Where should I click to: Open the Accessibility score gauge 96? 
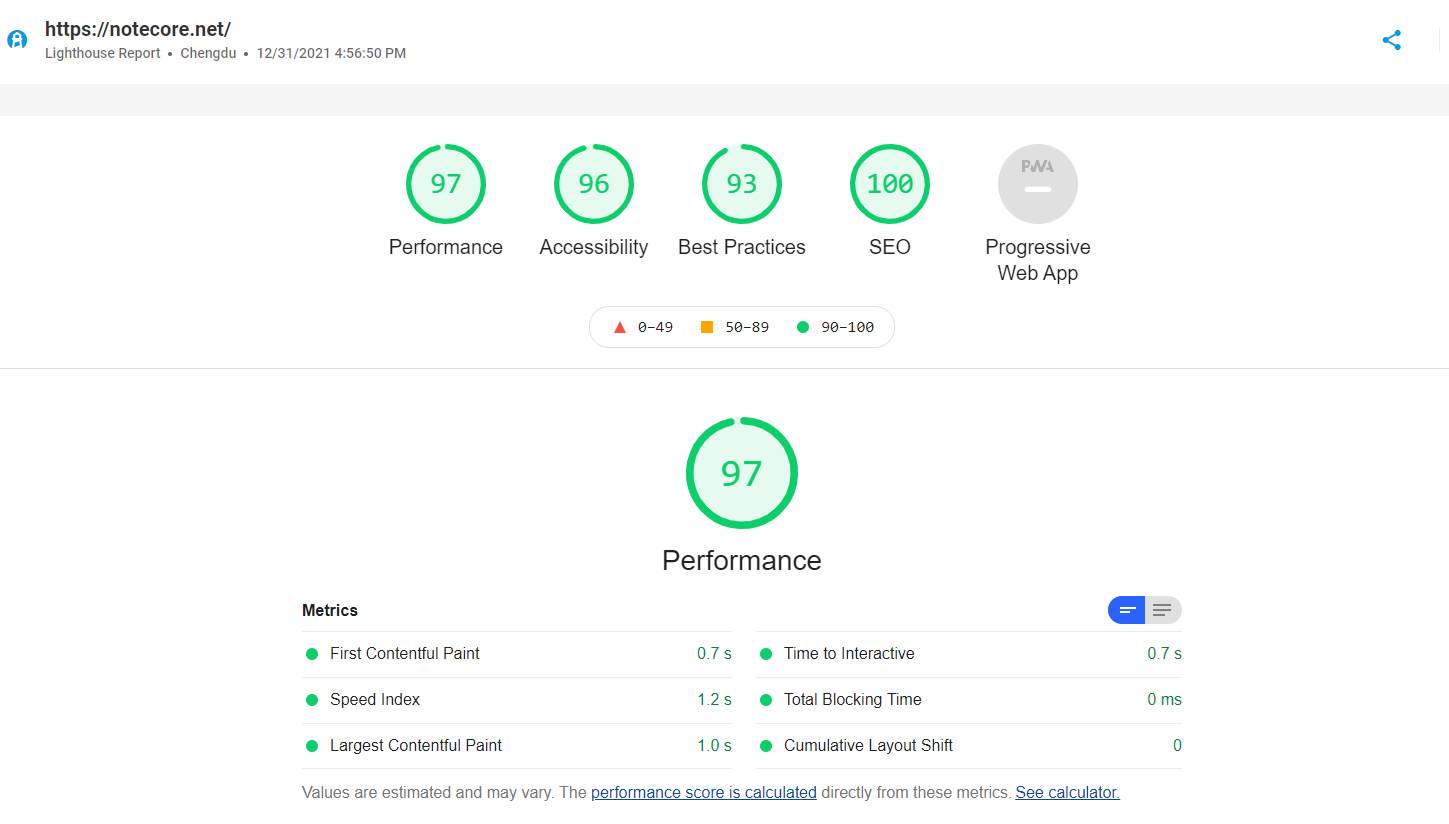pyautogui.click(x=594, y=184)
